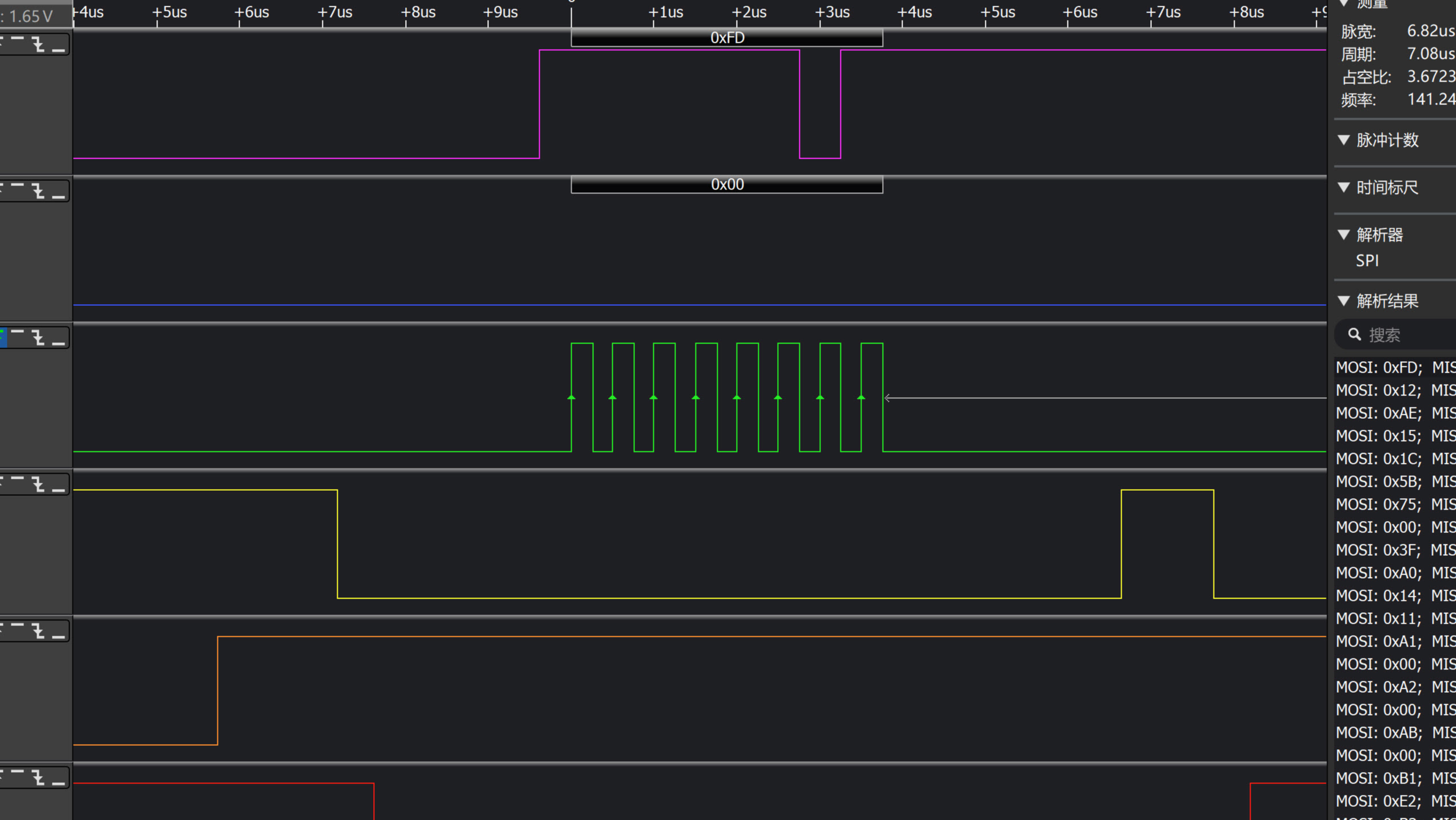Image resolution: width=1456 pixels, height=820 pixels.
Task: Set falling-edge trigger on orange channel
Action: 38,631
